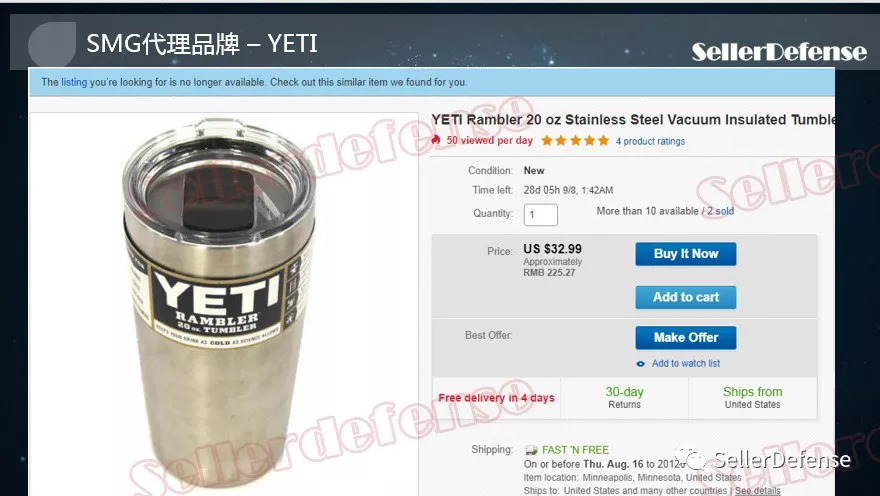Click the listing link in the blue banner
The image size is (880, 496).
74,82
